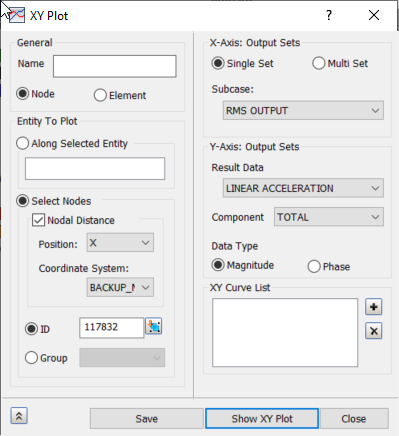Open the Component dropdown showing TOTAL
The width and height of the screenshot is (399, 436).
329,217
